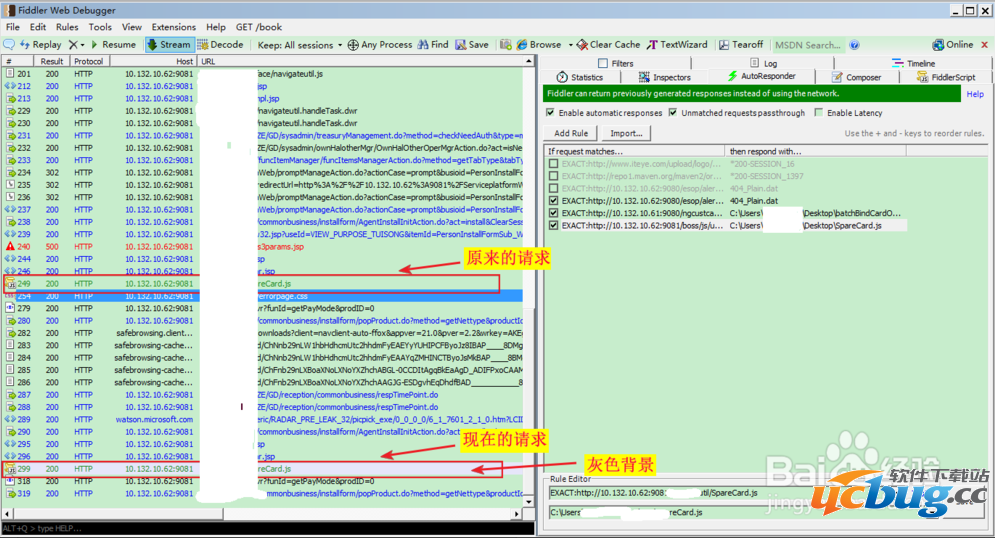The image size is (995, 538).
Task: Click the Any Process target icon
Action: (x=353, y=44)
